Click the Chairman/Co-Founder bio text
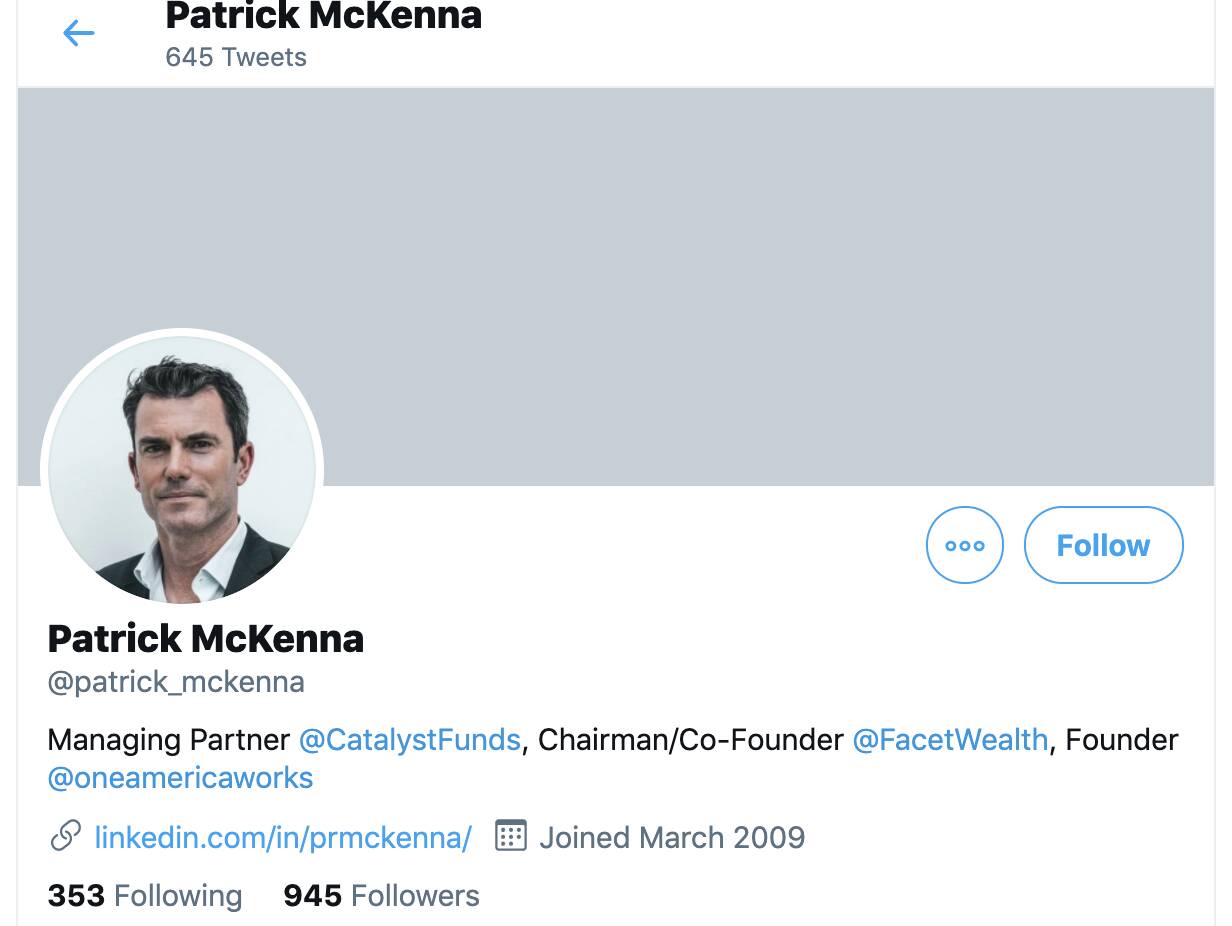Image resolution: width=1232 pixels, height=926 pixels. [691, 740]
